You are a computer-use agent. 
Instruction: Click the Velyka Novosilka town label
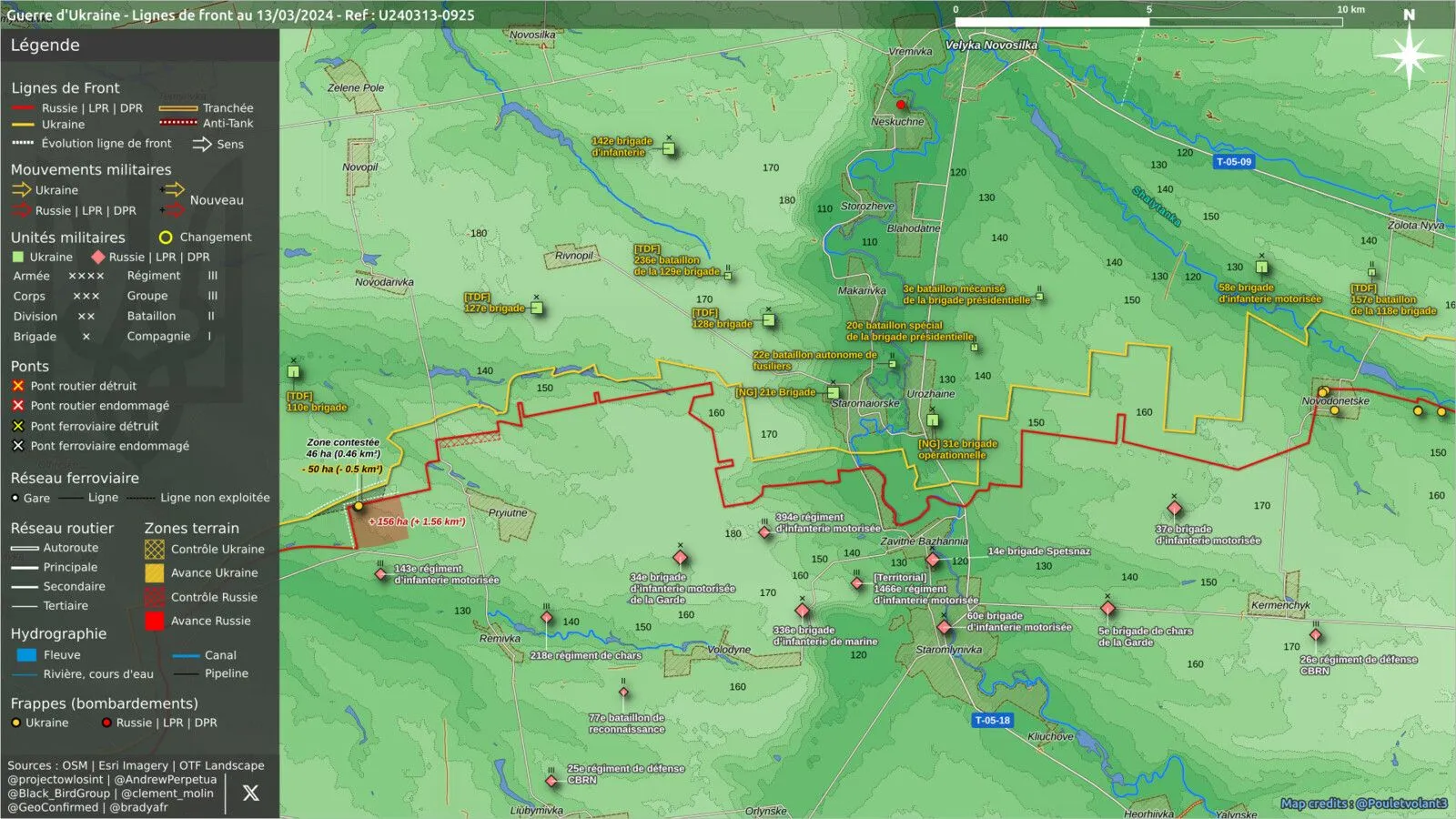(x=991, y=45)
